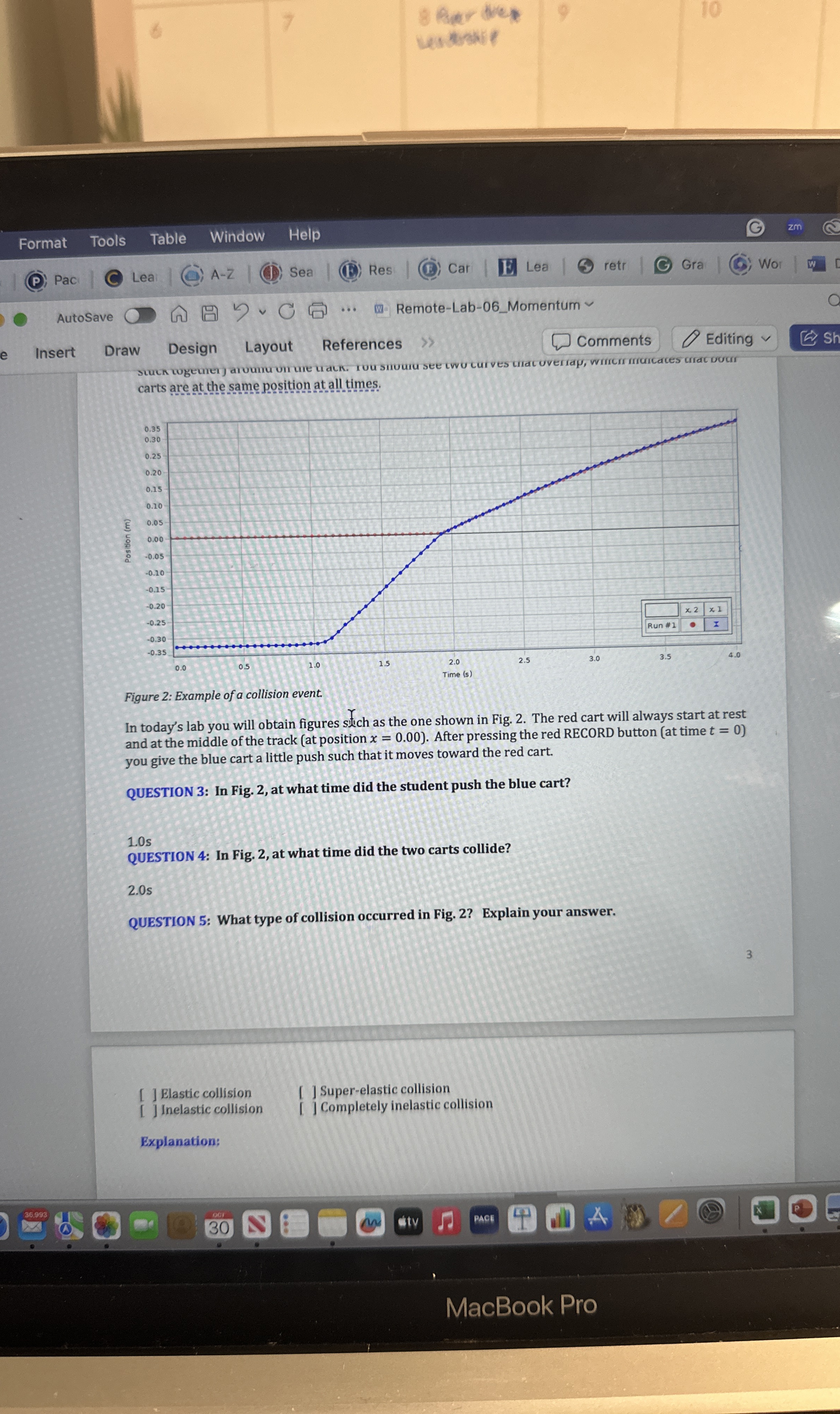Open the Comments pane button
840x1414 pixels.
[601, 341]
